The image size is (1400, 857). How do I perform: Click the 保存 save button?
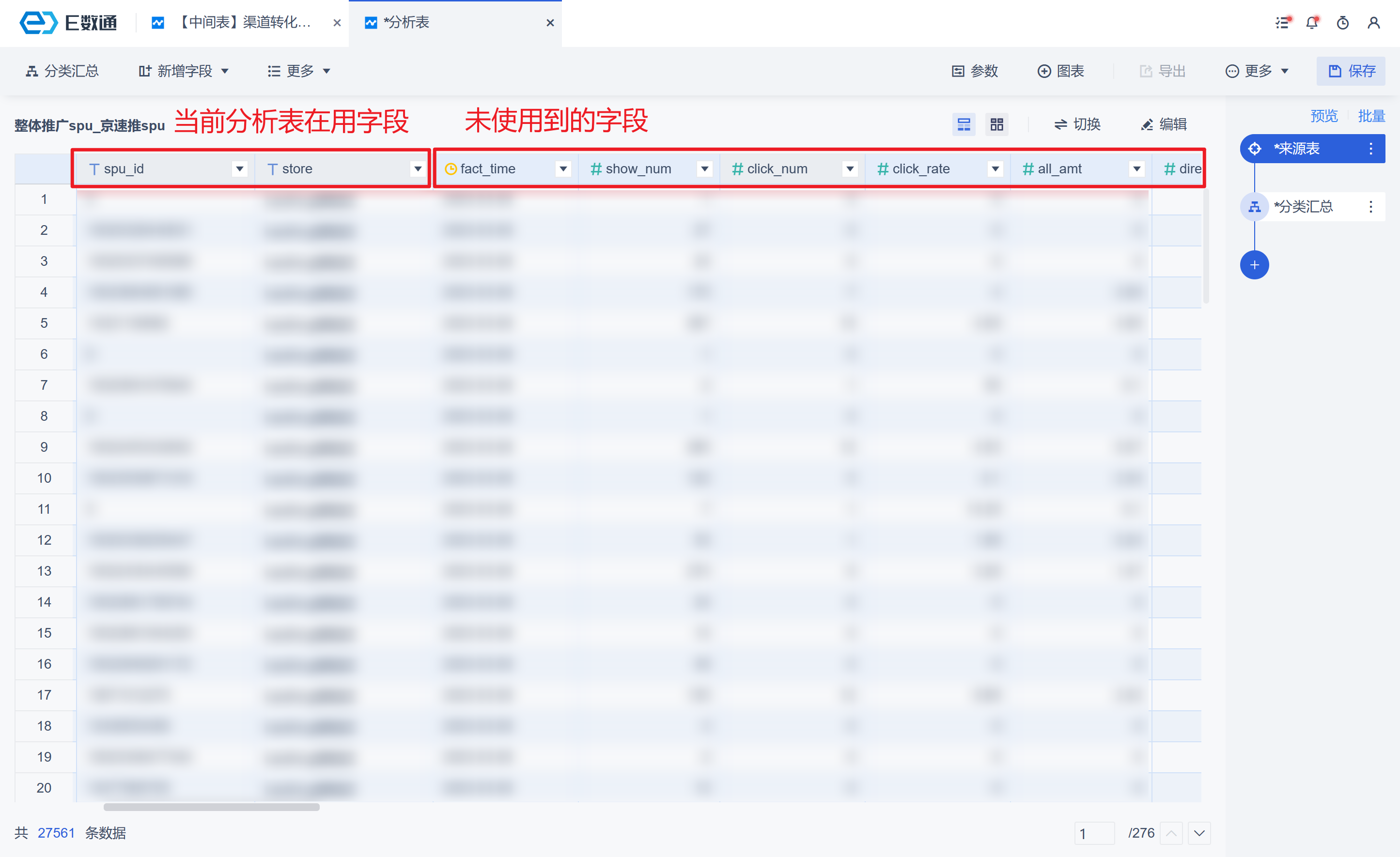pyautogui.click(x=1351, y=71)
